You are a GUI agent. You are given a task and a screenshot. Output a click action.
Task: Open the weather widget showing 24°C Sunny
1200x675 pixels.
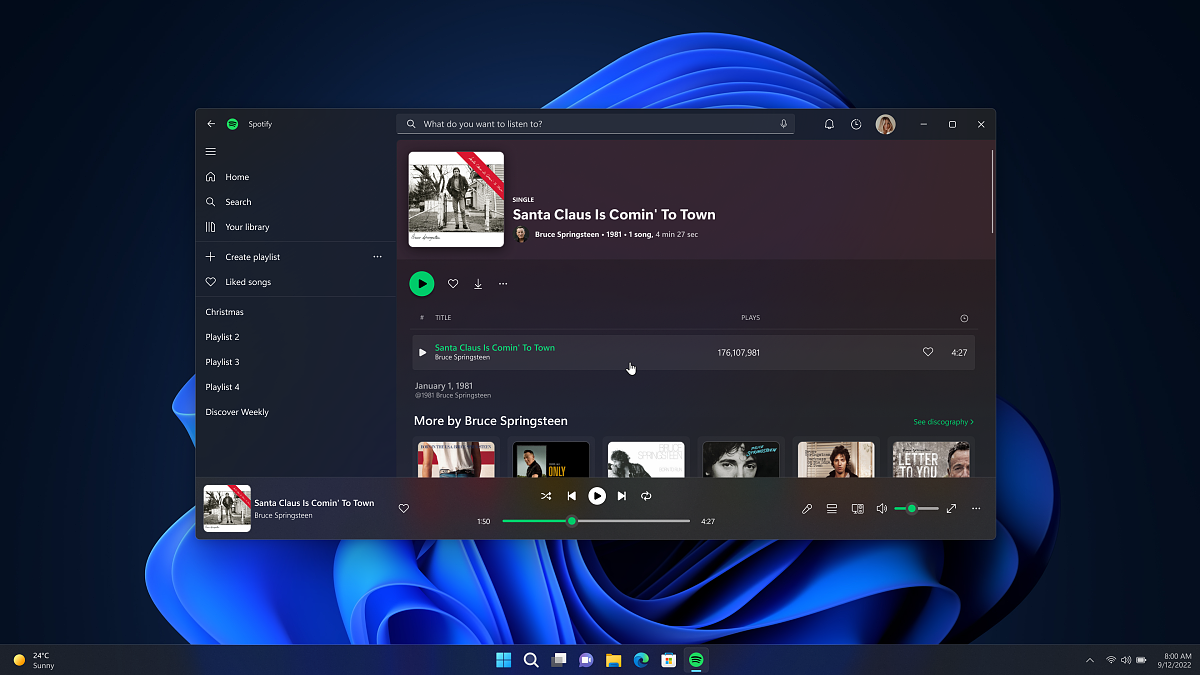[x=34, y=660]
